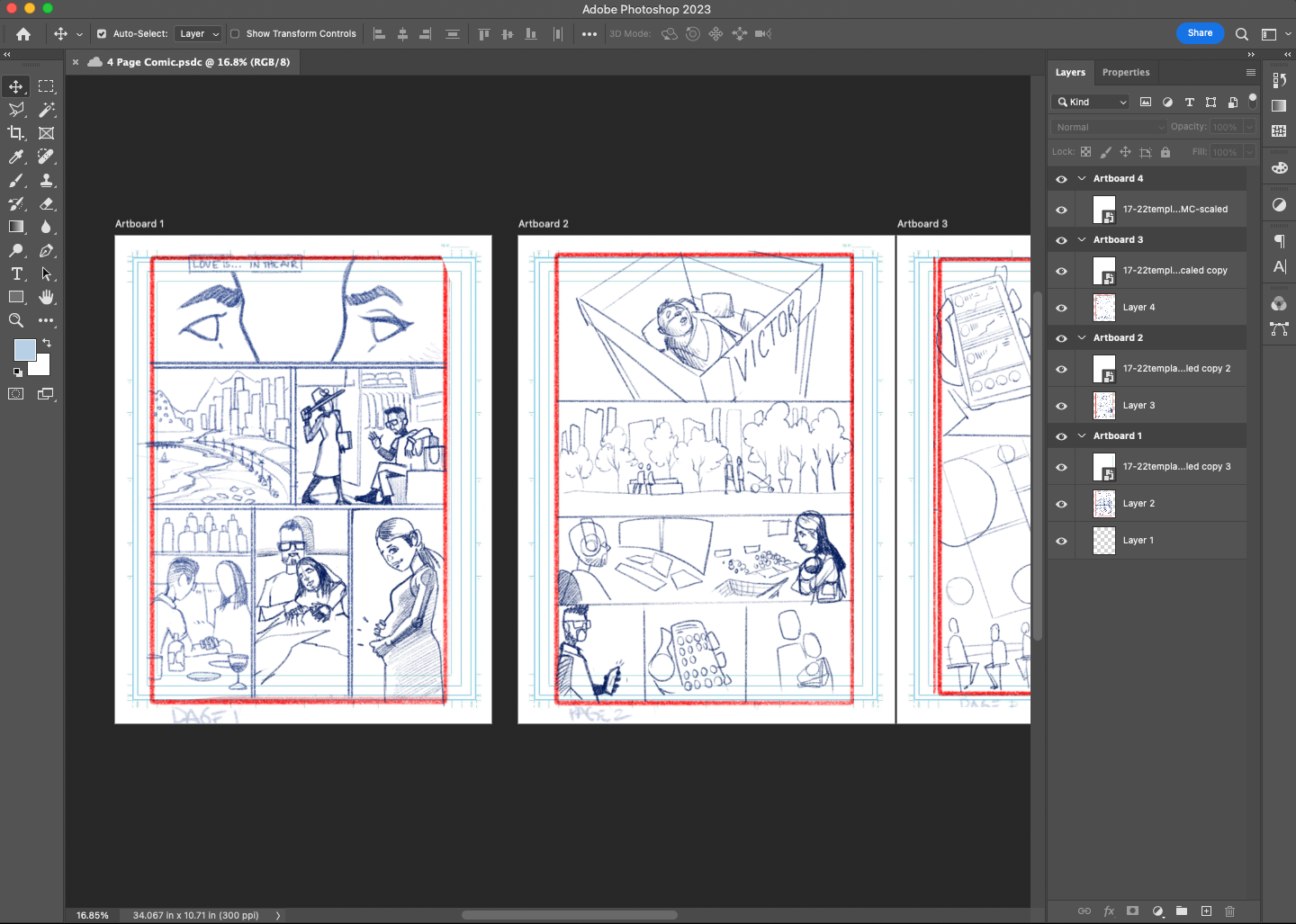Select the Eyedropper tool

(16, 157)
